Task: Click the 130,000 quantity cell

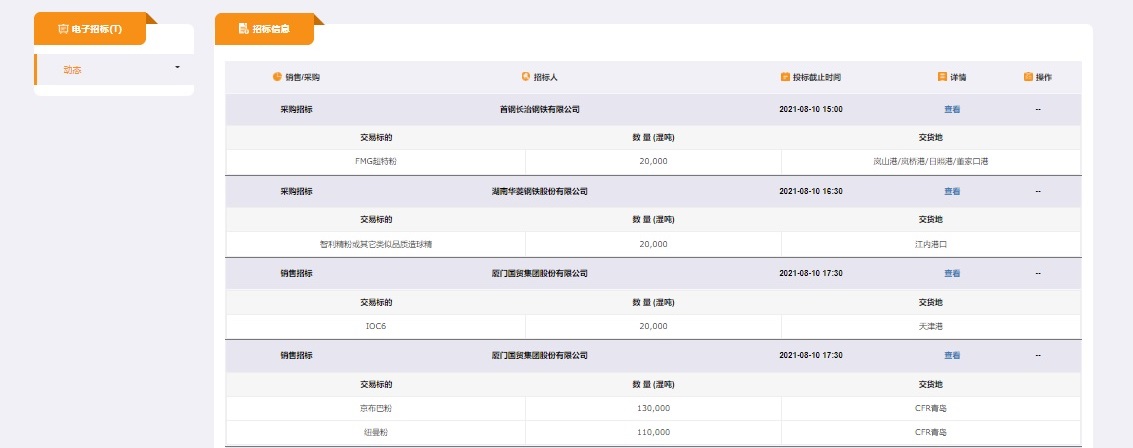Action: click(x=653, y=408)
